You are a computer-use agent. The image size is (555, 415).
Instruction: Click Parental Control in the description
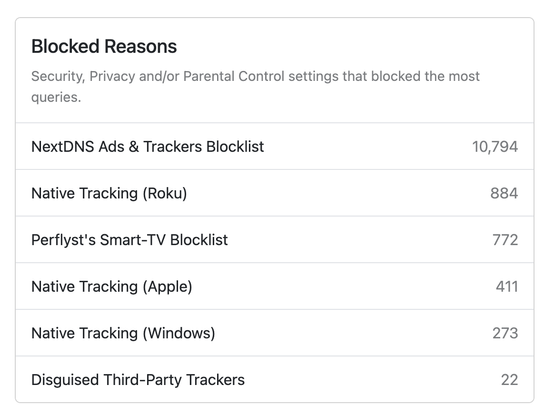tap(234, 76)
